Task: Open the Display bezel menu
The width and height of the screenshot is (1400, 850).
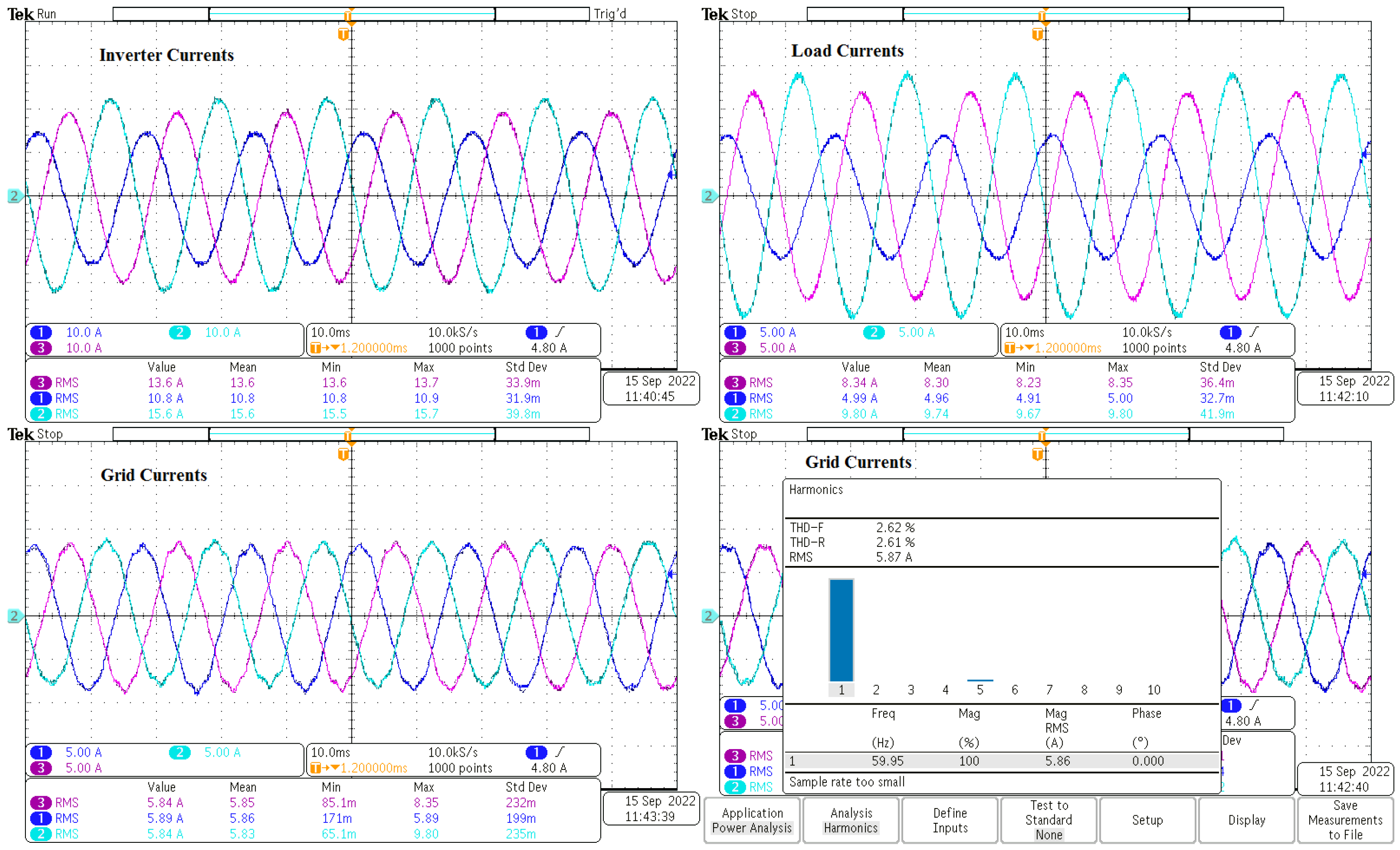Action: coord(1247,820)
